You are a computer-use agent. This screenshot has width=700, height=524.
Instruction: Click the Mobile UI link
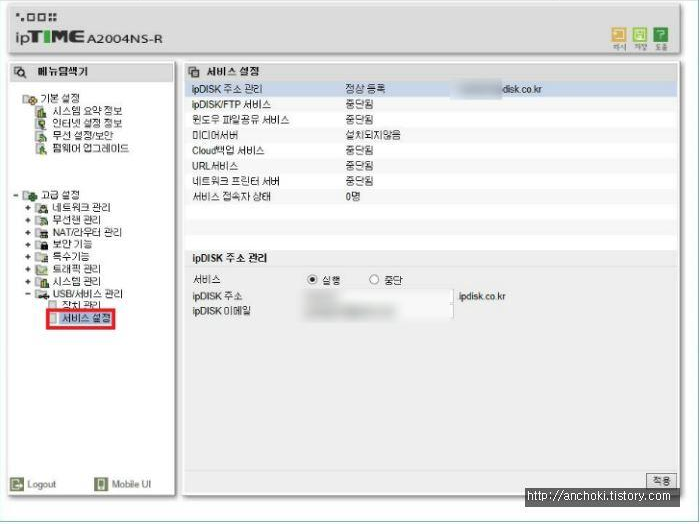click(131, 484)
